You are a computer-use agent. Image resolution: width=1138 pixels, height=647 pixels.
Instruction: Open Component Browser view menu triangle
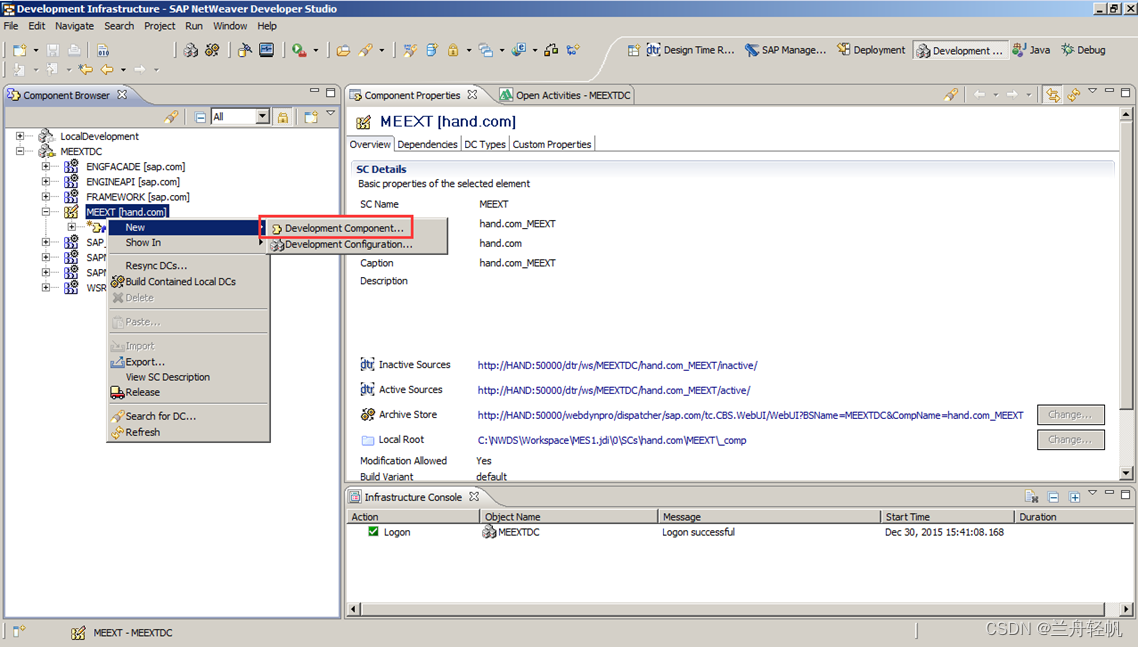click(x=331, y=113)
